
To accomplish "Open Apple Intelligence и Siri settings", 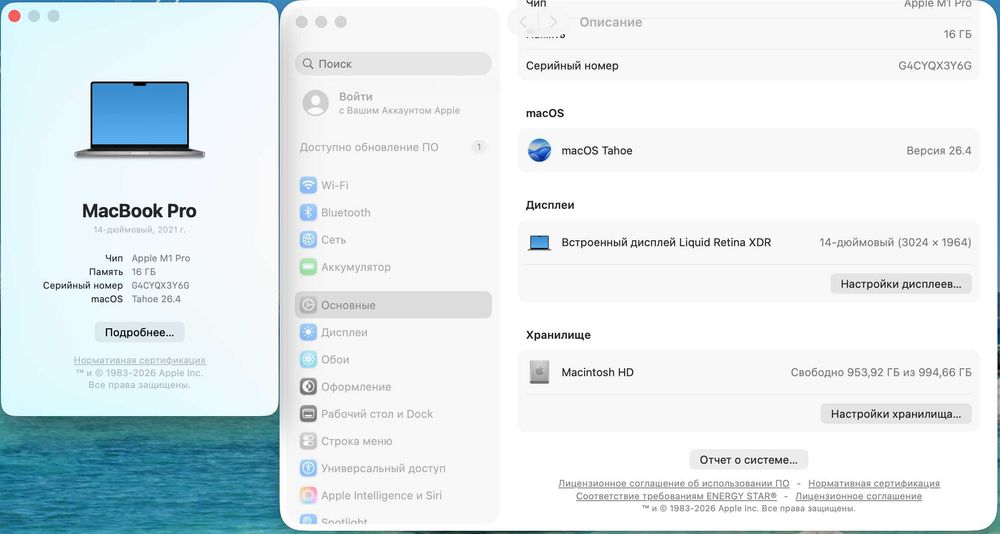I will pyautogui.click(x=393, y=495).
